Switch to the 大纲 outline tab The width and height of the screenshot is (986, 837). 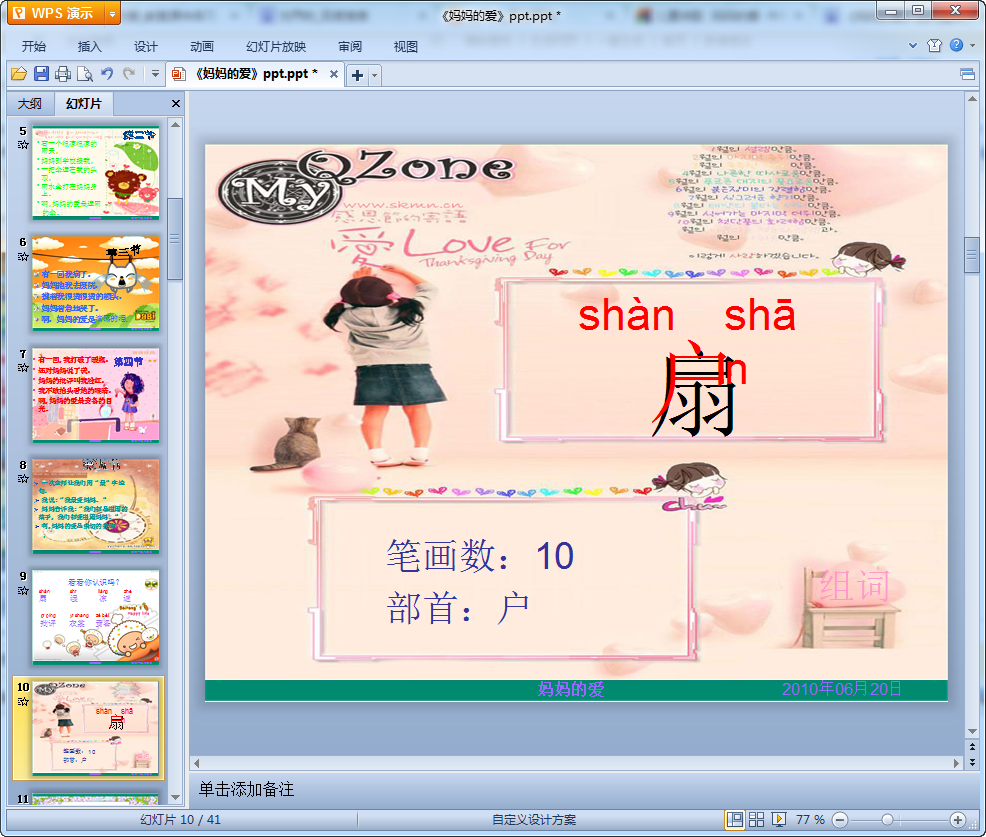(30, 103)
